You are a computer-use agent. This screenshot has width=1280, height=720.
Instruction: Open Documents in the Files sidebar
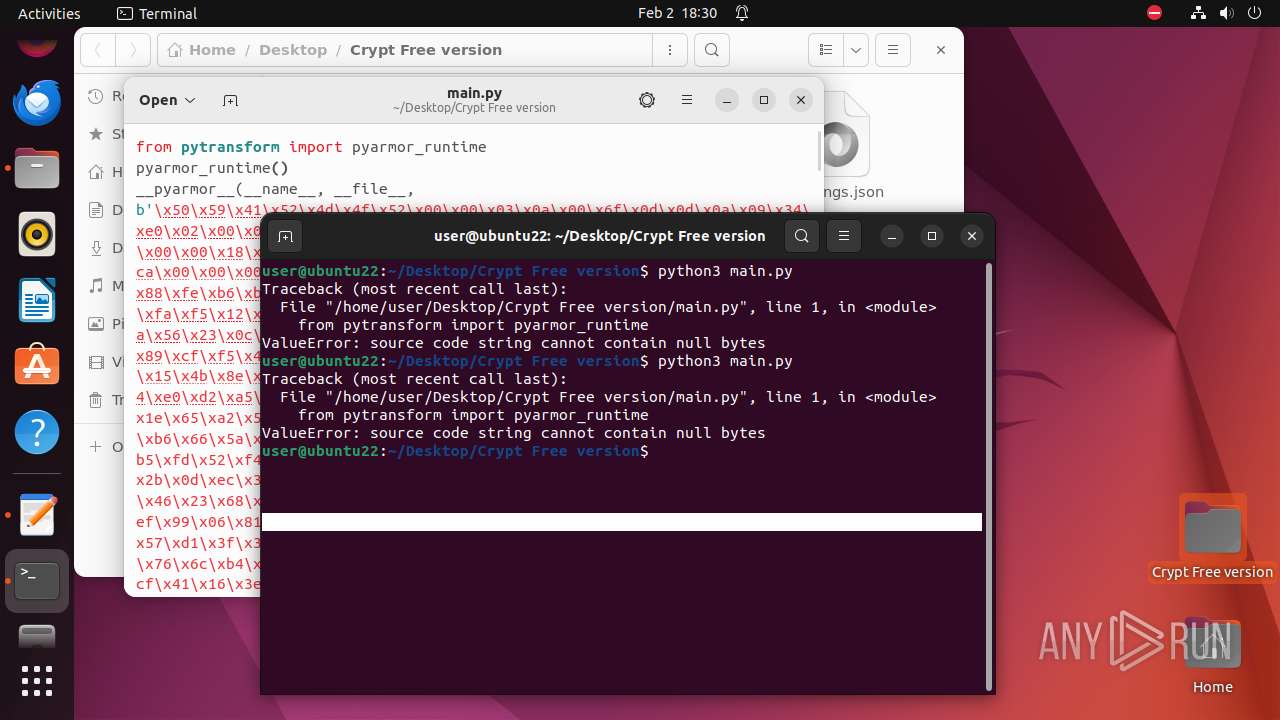tap(104, 210)
